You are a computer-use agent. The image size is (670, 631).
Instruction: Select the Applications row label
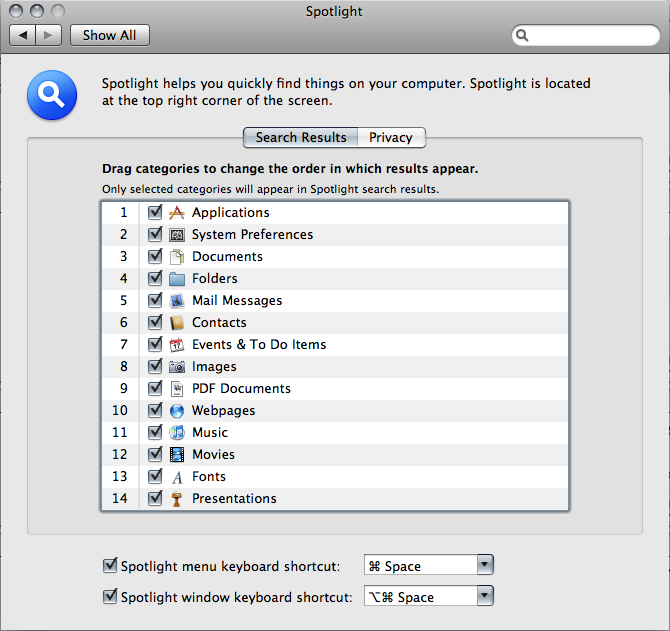coord(231,213)
